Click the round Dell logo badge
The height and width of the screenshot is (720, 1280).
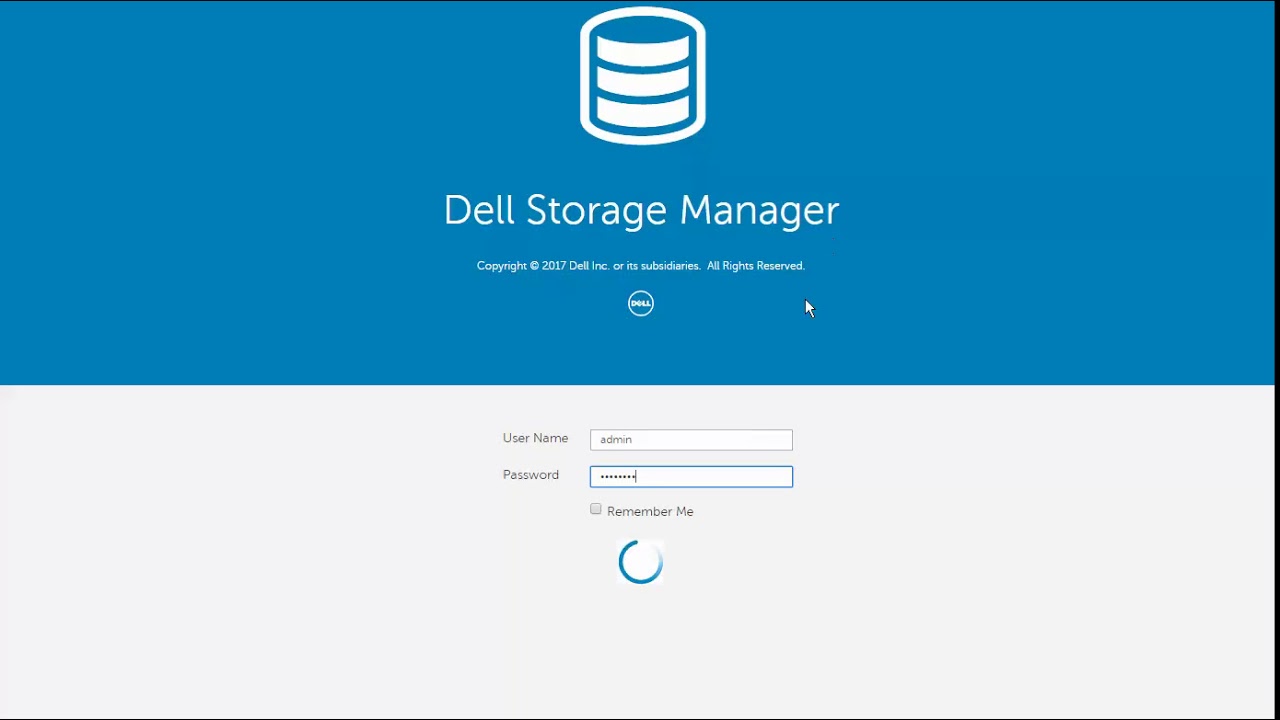[641, 303]
